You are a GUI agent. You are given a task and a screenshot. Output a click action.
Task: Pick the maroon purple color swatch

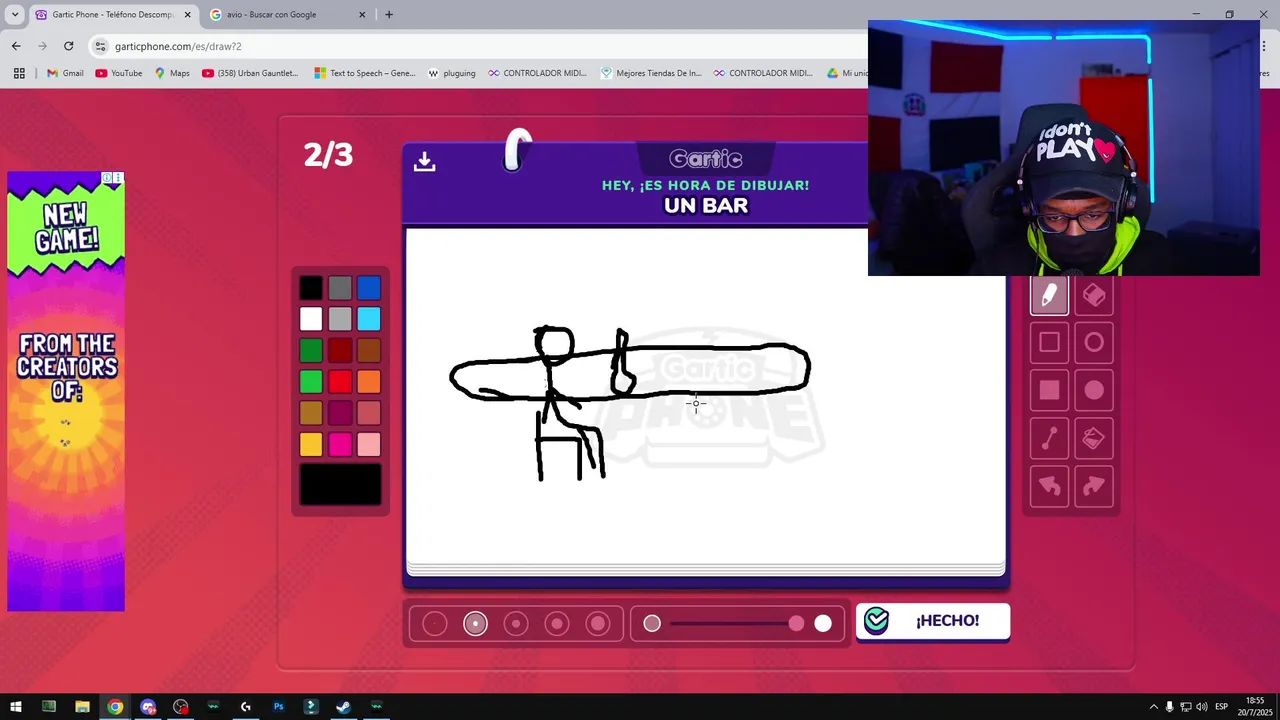(x=340, y=413)
